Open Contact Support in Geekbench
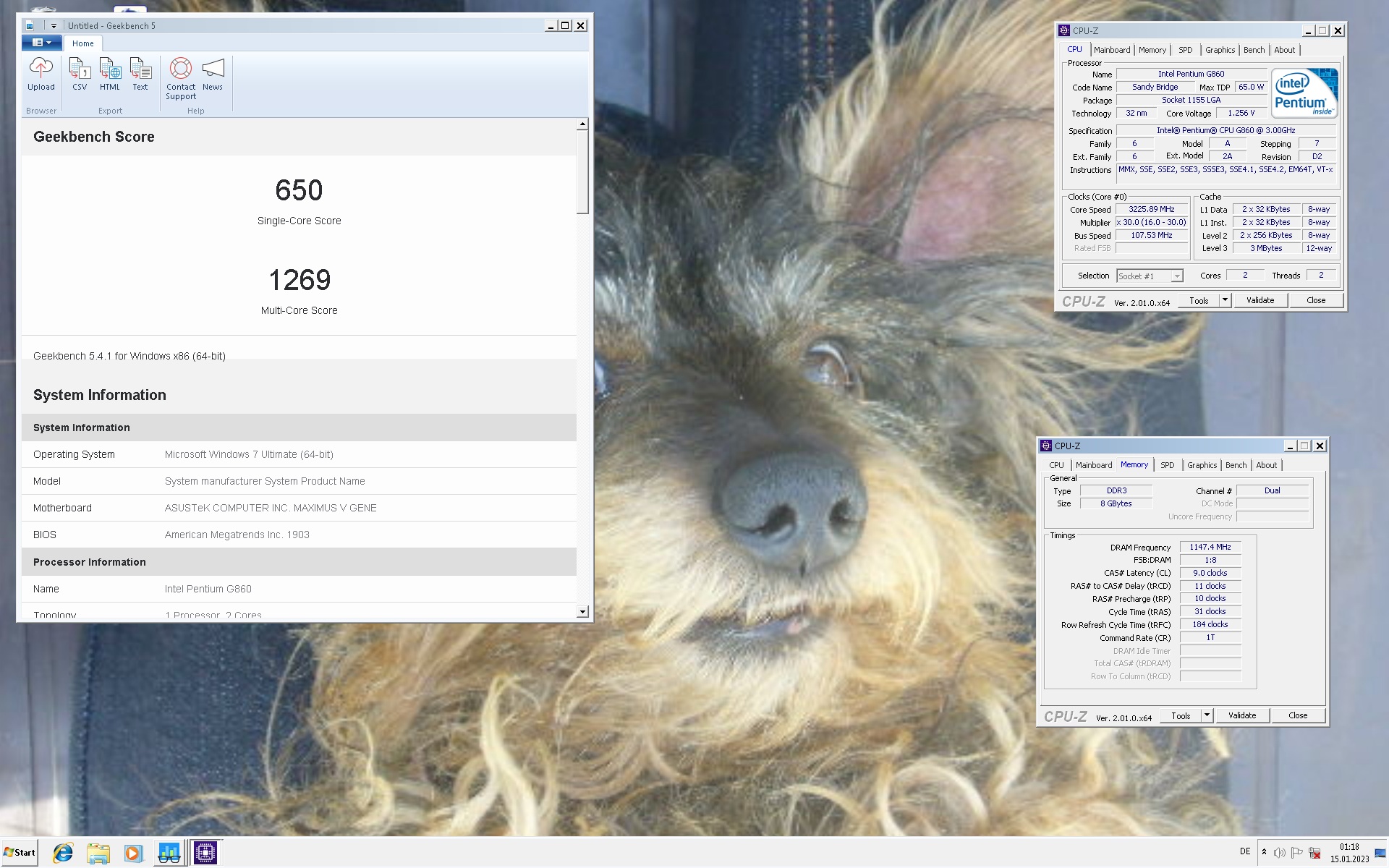Image resolution: width=1389 pixels, height=868 pixels. (x=181, y=79)
